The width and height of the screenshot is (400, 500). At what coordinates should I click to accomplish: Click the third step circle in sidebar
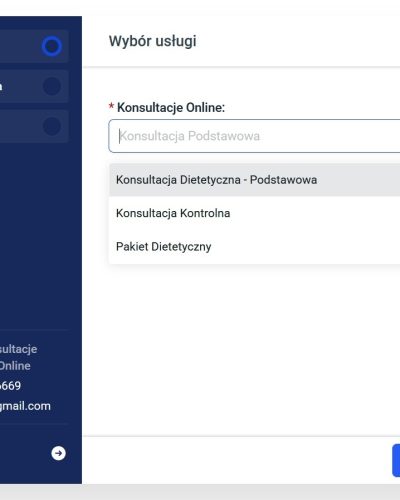click(x=52, y=126)
